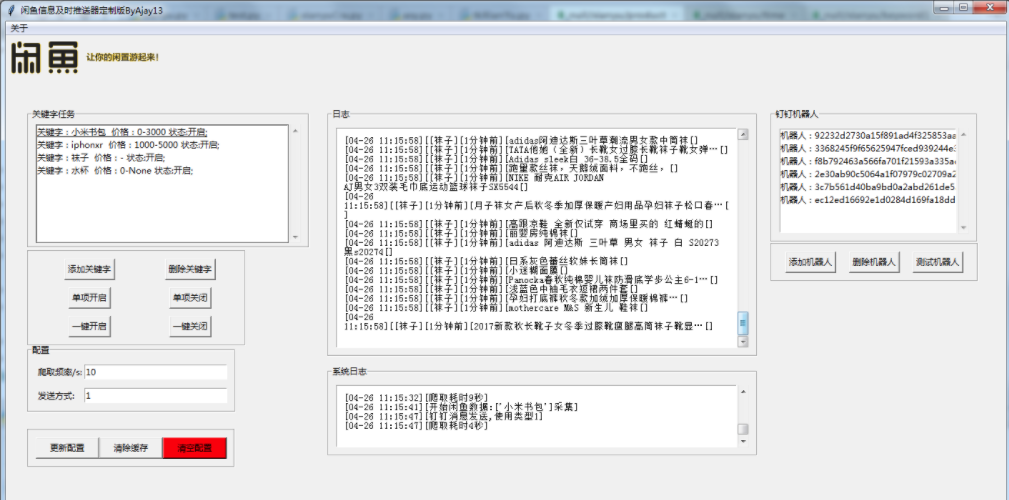Click system log line 开始闲鱼数据 小米书包
1009x500 pixels.
[x=461, y=407]
